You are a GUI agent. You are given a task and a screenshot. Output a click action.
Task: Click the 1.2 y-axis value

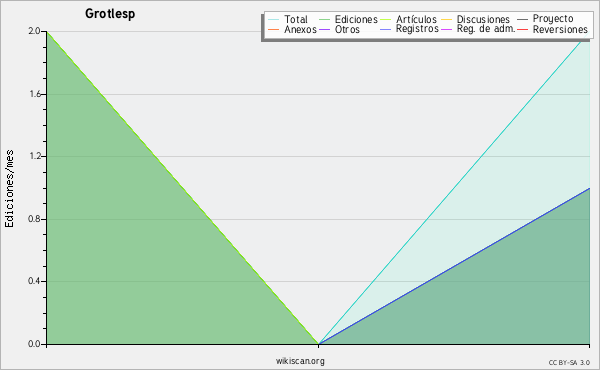coord(35,156)
